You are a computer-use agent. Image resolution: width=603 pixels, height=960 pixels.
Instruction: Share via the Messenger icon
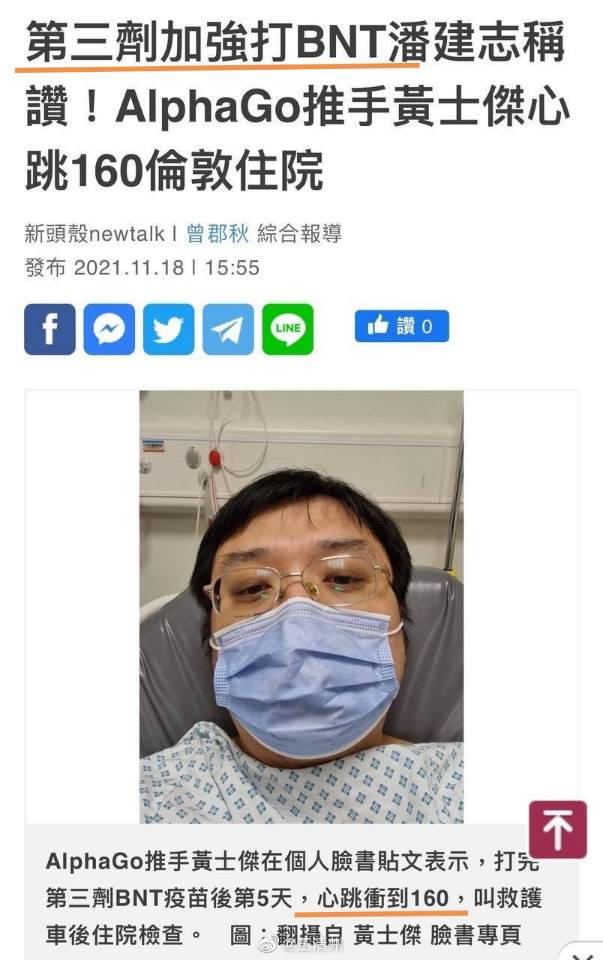(109, 329)
